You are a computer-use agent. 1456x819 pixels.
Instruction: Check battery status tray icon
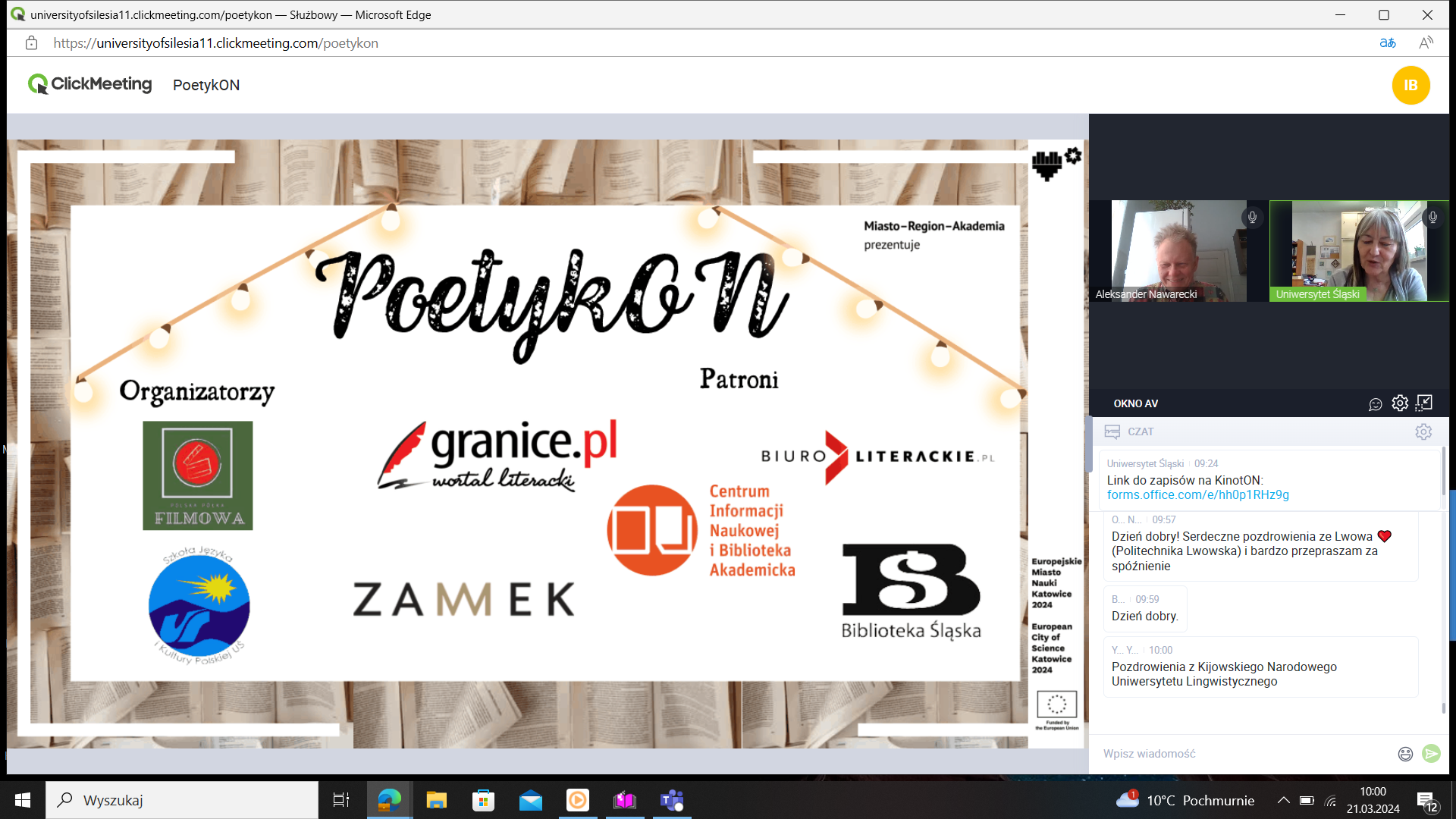click(x=1307, y=800)
